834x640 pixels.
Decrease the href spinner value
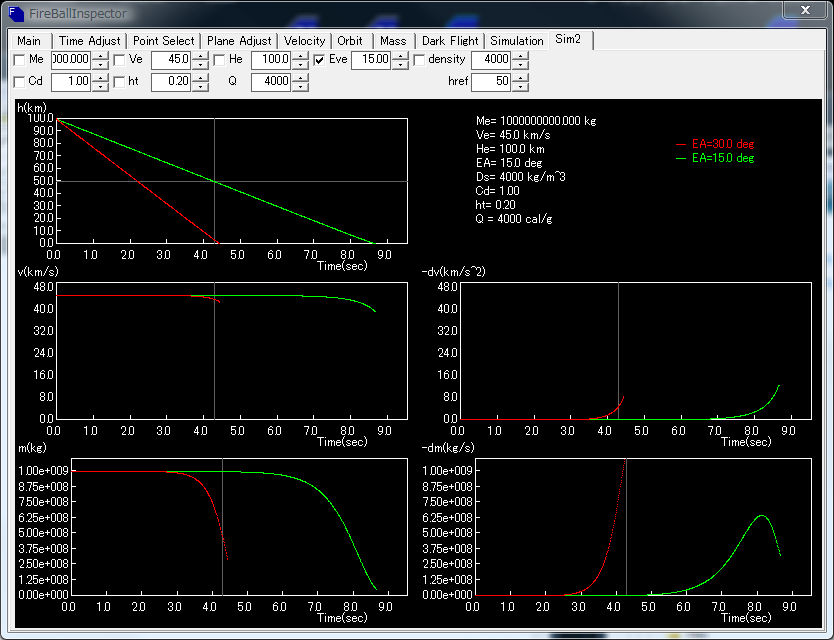tap(520, 87)
